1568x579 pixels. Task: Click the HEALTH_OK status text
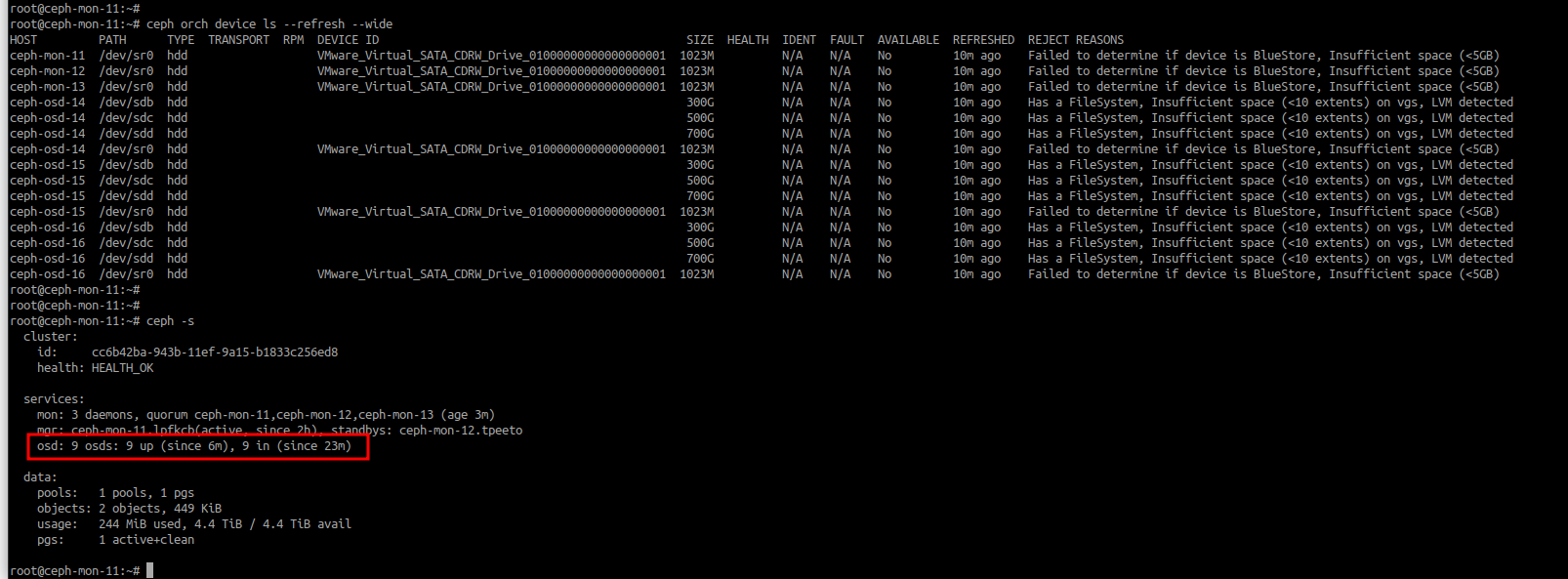coord(122,368)
